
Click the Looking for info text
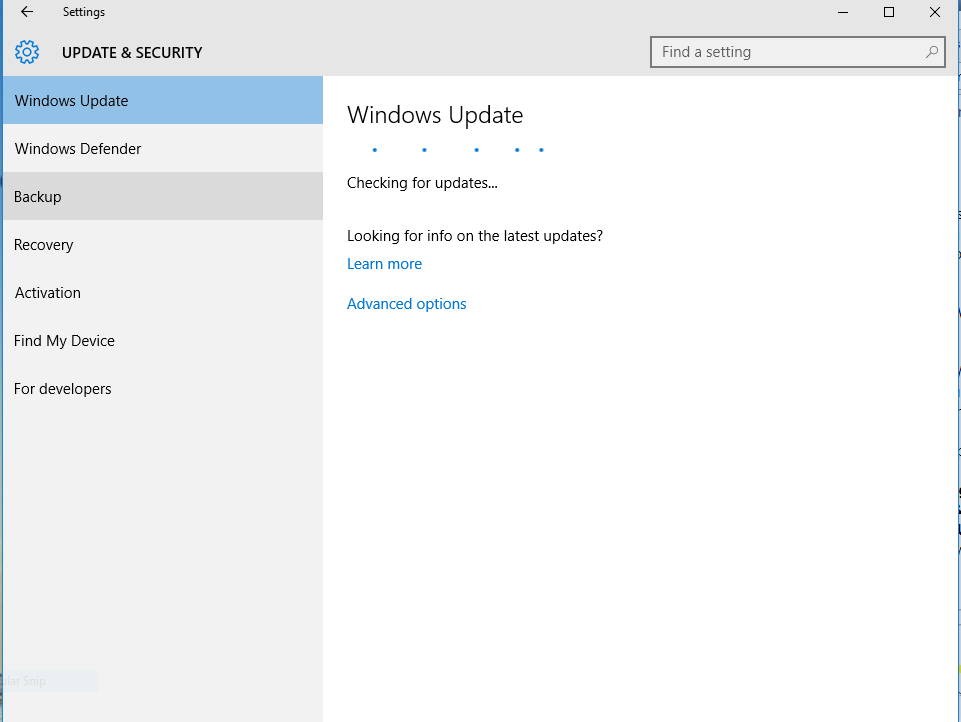click(x=475, y=236)
